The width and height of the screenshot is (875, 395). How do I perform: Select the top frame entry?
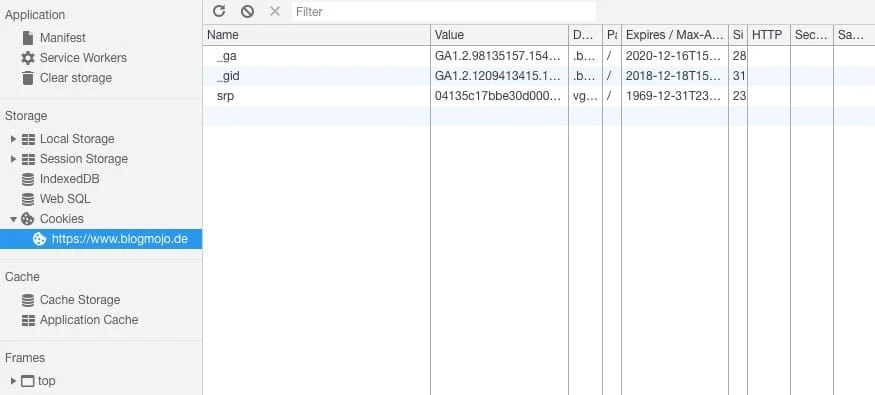point(46,381)
